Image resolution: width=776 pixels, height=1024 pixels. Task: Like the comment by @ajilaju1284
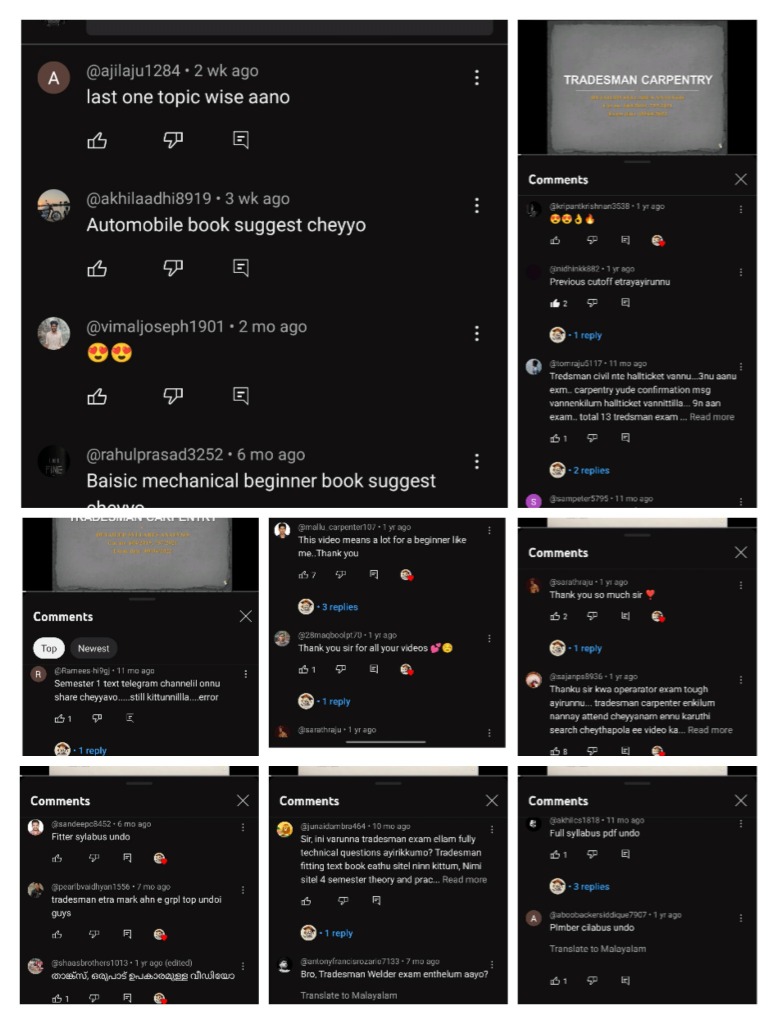point(97,140)
